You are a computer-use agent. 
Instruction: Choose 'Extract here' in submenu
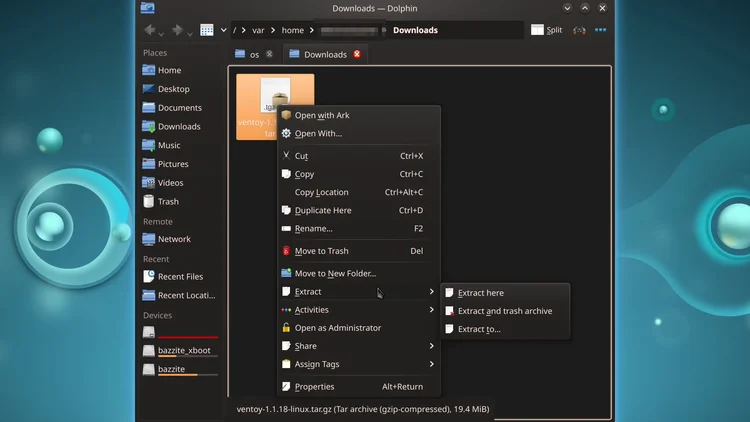[505, 293]
